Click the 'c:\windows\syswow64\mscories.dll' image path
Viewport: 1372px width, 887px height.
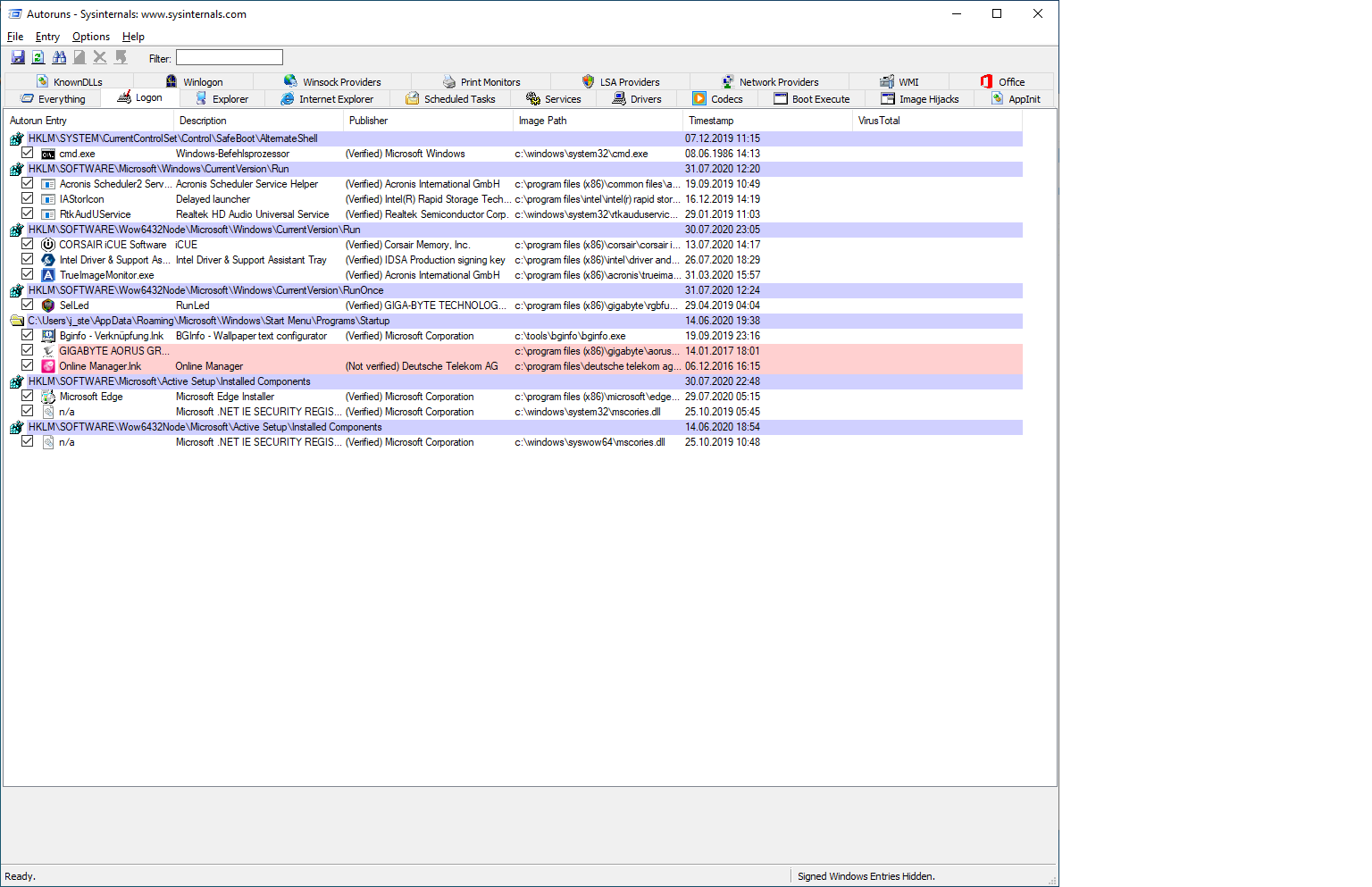pos(590,442)
